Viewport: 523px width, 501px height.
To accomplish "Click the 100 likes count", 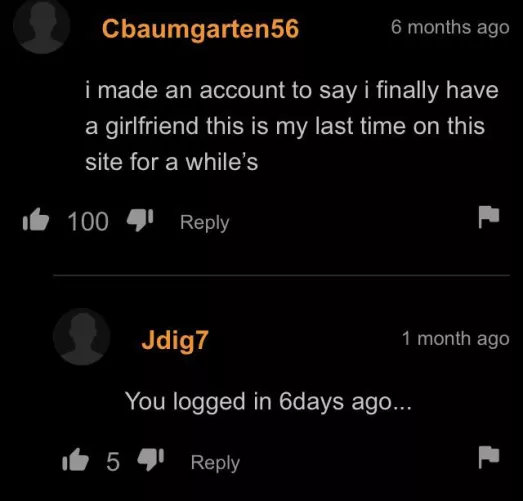I will pyautogui.click(x=88, y=221).
